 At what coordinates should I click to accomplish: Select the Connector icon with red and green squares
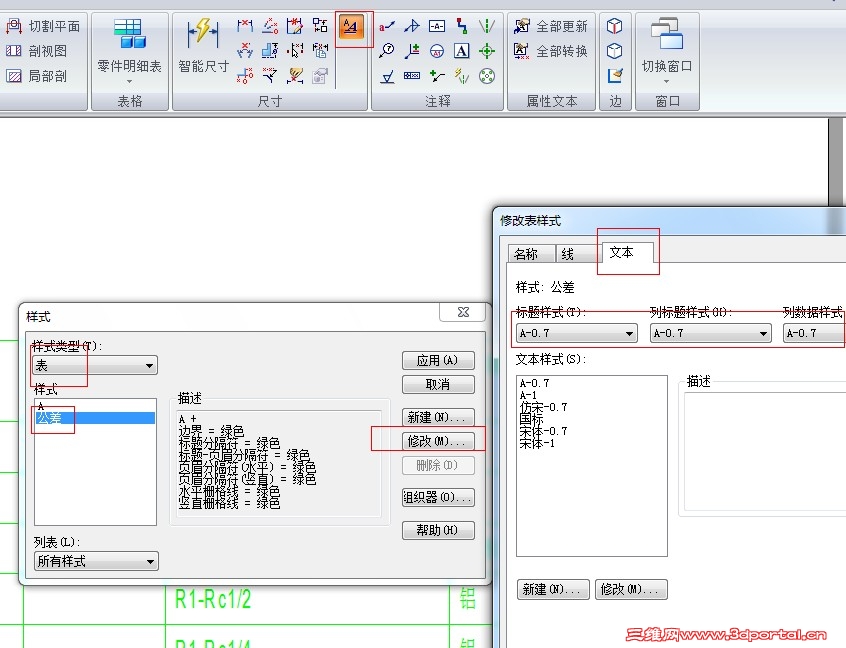point(462,26)
